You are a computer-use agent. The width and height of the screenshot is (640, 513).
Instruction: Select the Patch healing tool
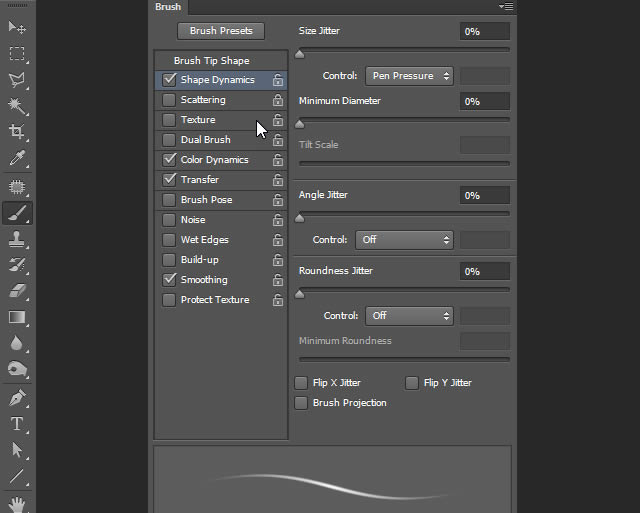pos(17,187)
